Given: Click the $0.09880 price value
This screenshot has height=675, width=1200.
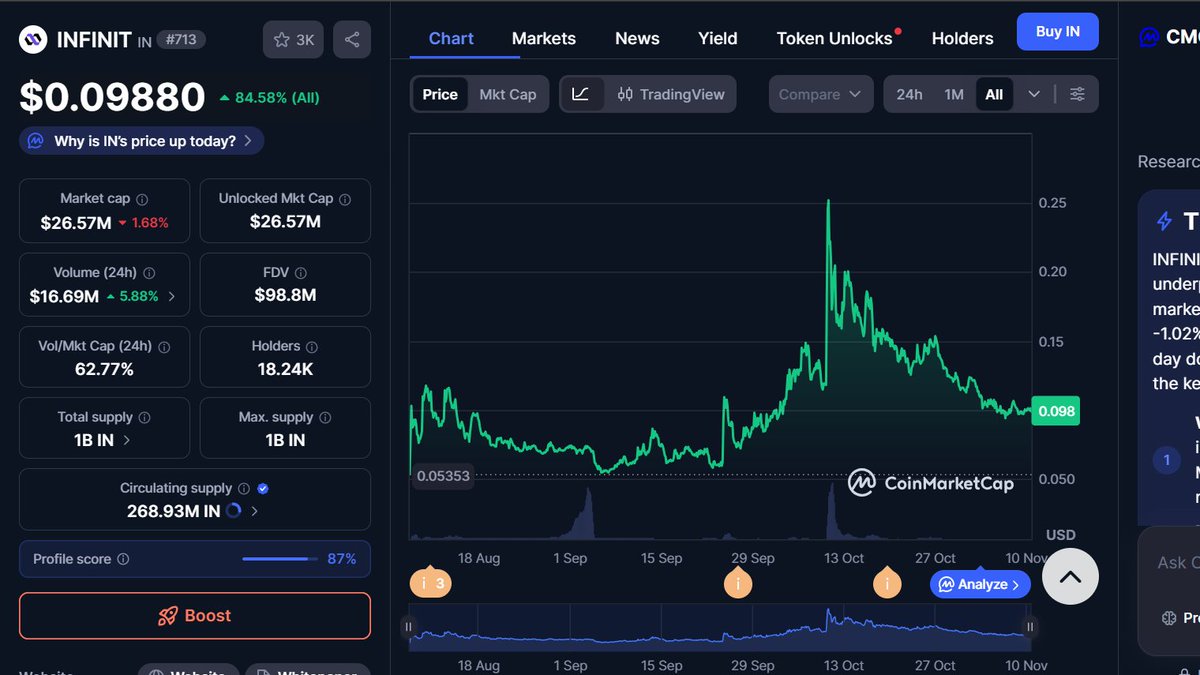Looking at the screenshot, I should pyautogui.click(x=112, y=97).
